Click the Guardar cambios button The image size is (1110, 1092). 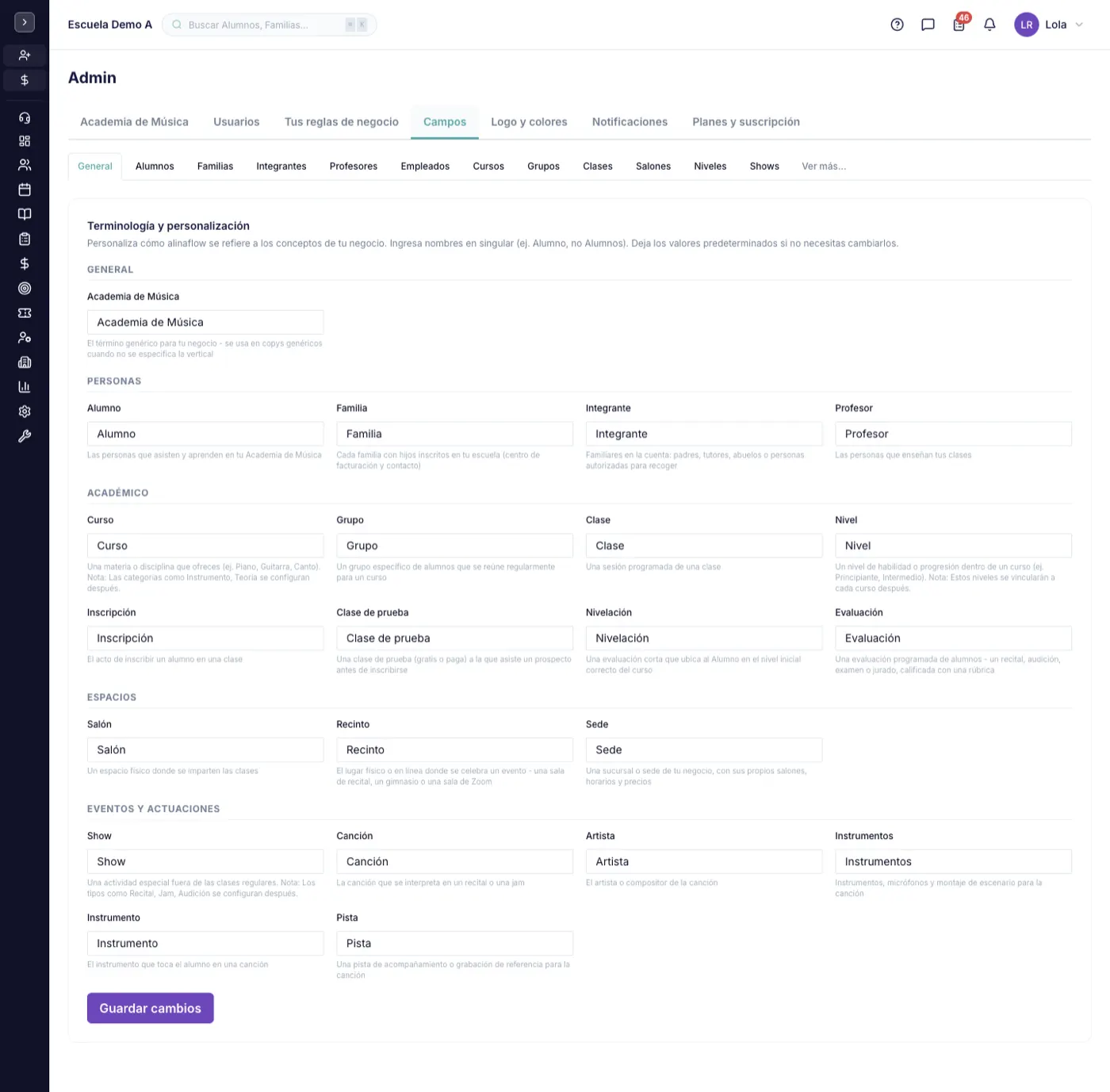[151, 1008]
